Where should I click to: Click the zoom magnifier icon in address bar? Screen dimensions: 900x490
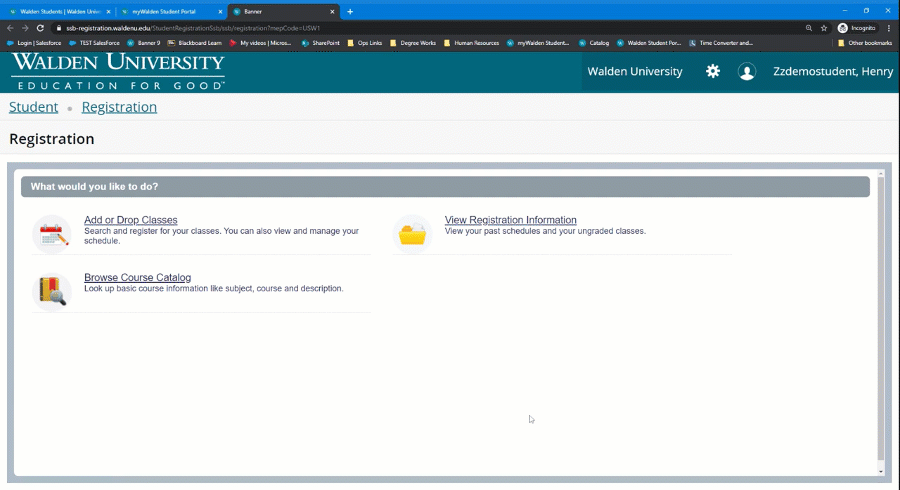point(808,28)
